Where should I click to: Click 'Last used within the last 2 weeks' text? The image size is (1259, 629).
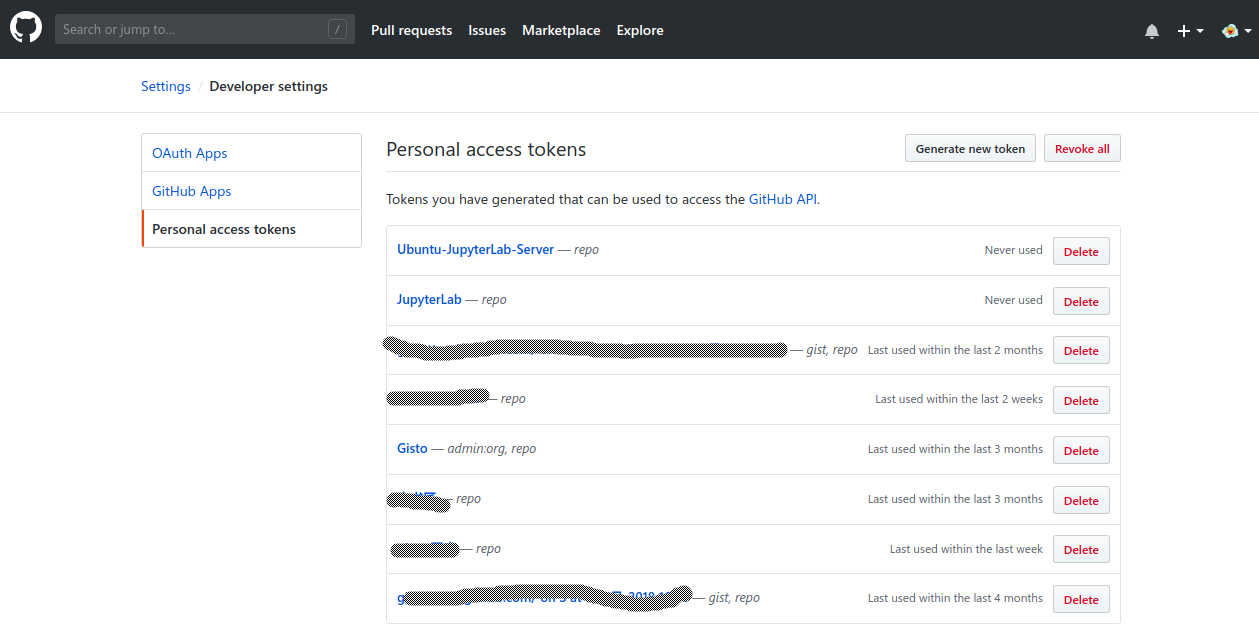pyautogui.click(x=959, y=399)
